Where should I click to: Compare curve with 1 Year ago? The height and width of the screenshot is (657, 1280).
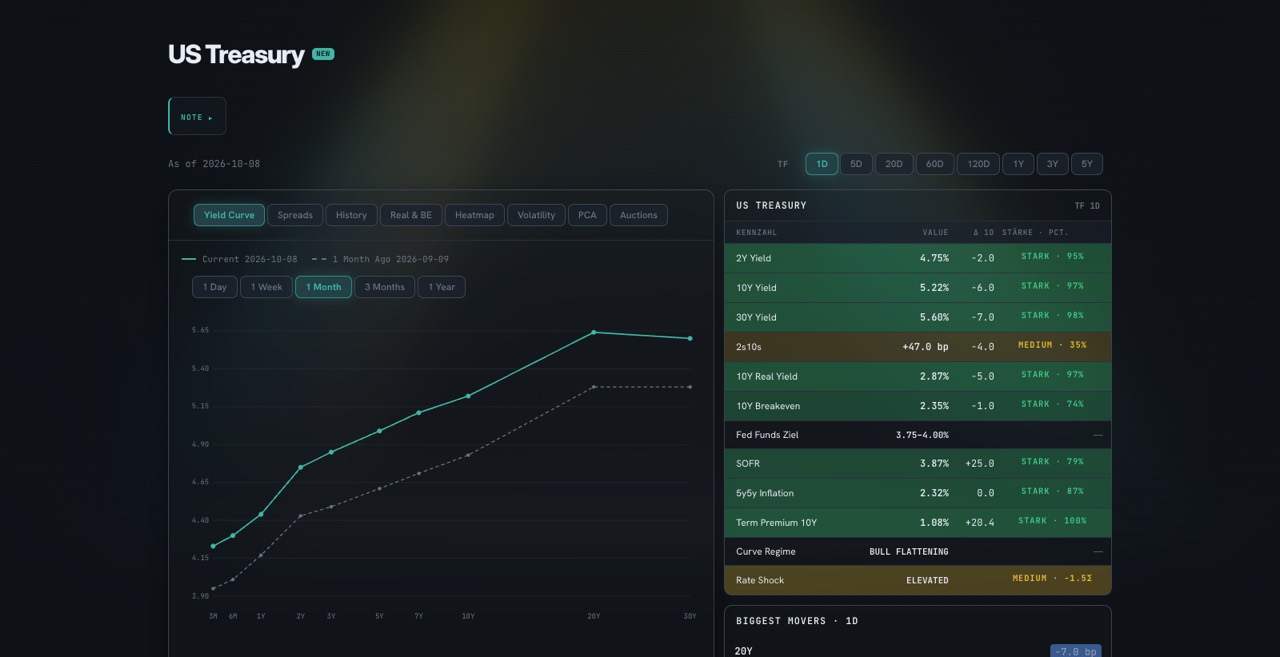[x=441, y=287]
